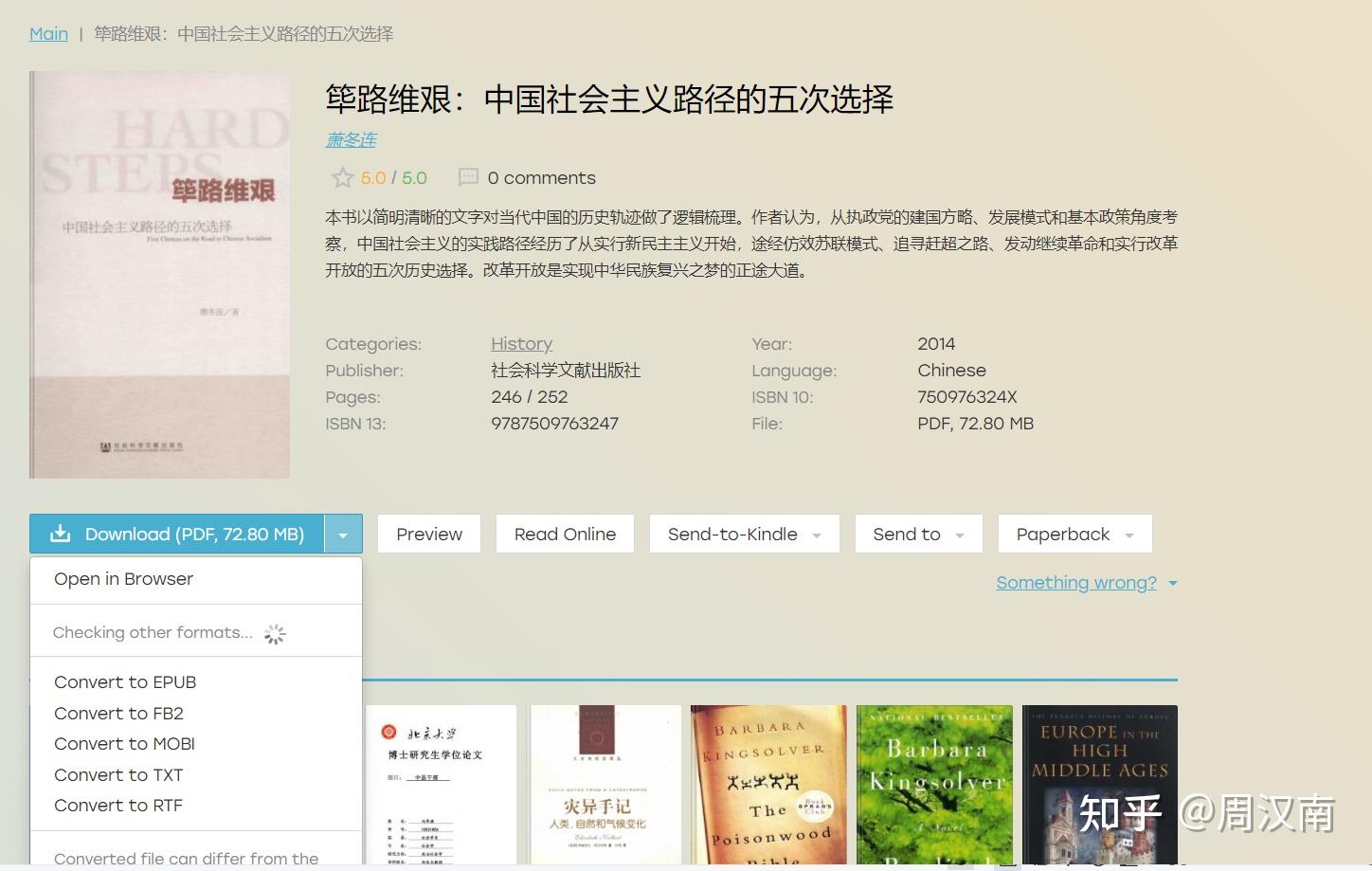Expand the Something wrong? dropdown
This screenshot has height=871, width=1372.
(1172, 583)
